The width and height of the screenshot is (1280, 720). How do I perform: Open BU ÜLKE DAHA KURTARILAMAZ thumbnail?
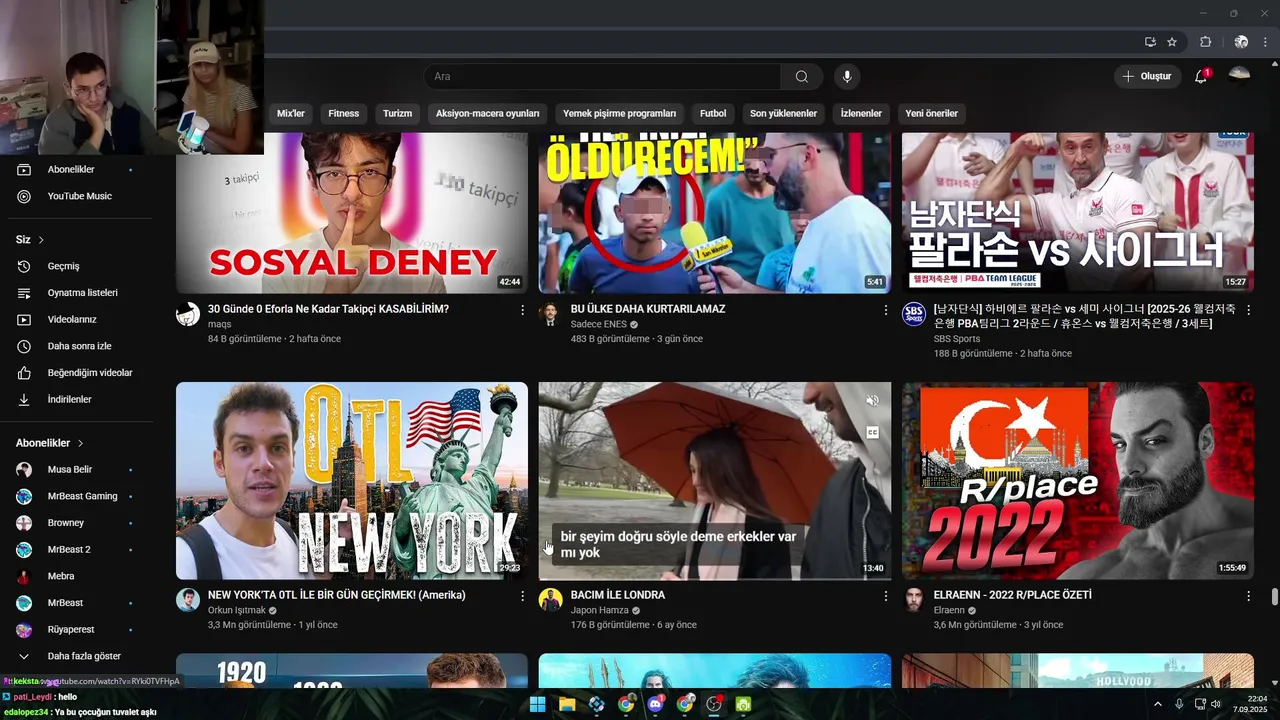click(x=715, y=213)
